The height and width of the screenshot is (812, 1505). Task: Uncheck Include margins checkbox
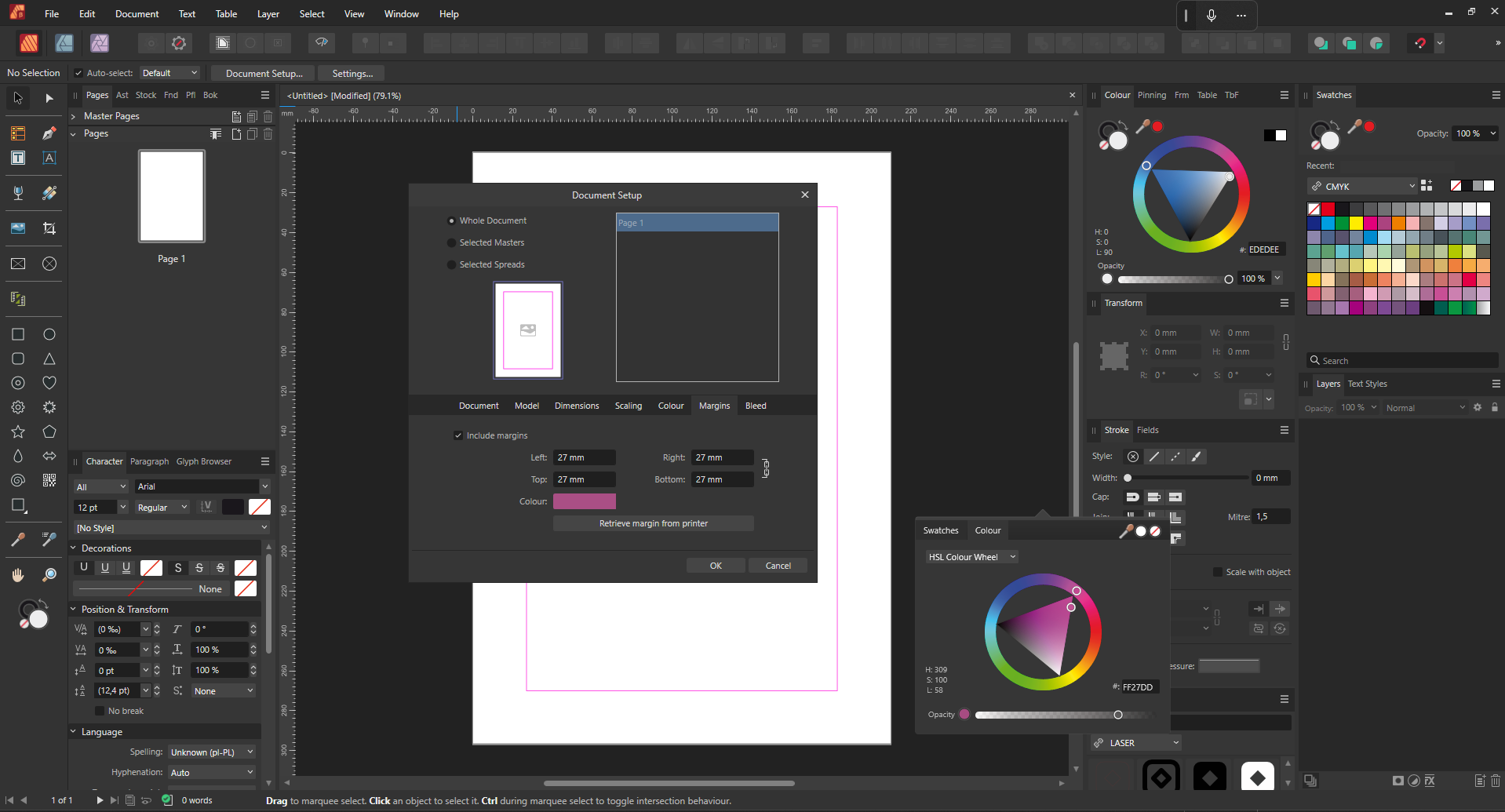[x=458, y=435]
